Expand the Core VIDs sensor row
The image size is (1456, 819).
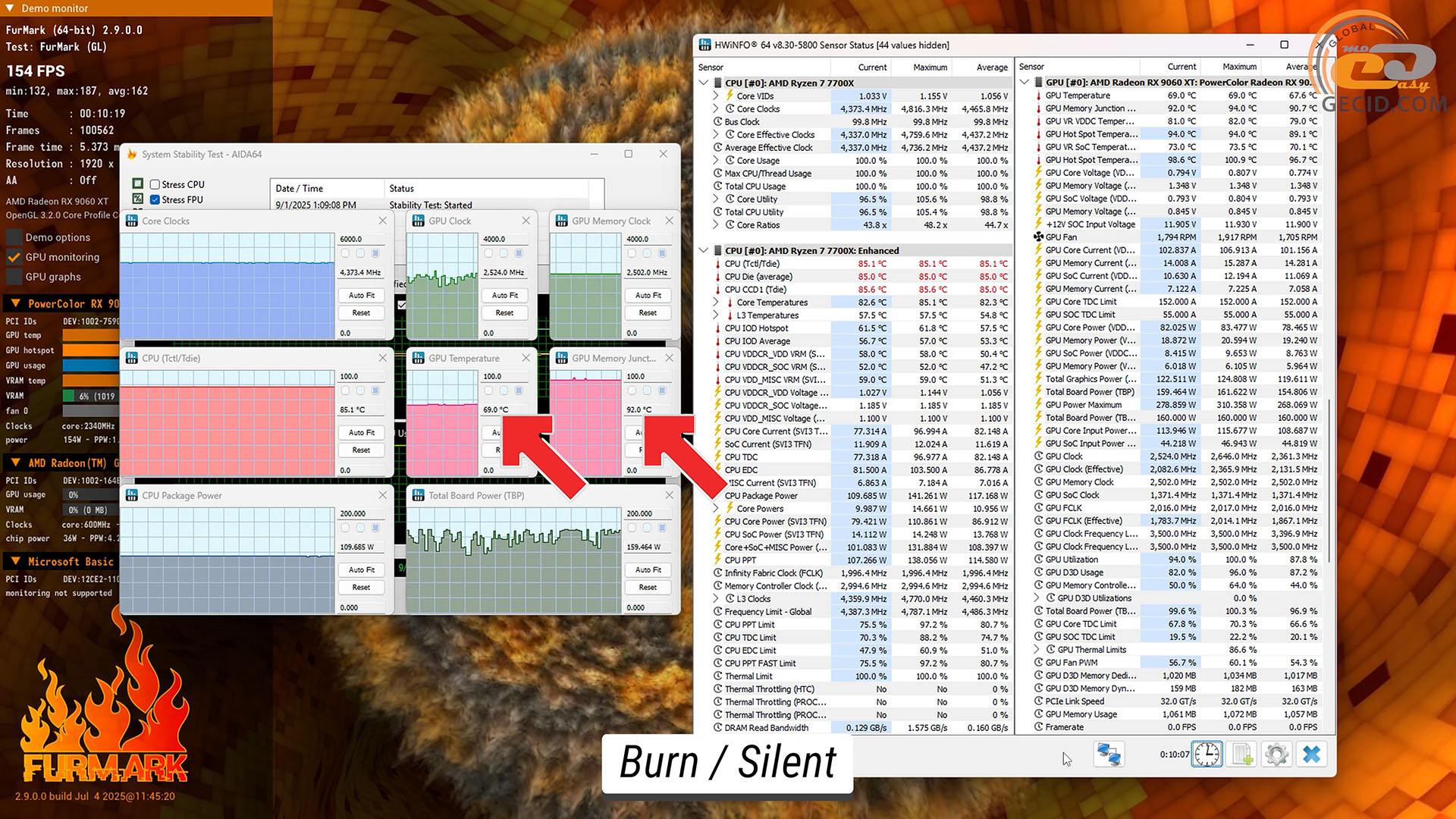(716, 96)
